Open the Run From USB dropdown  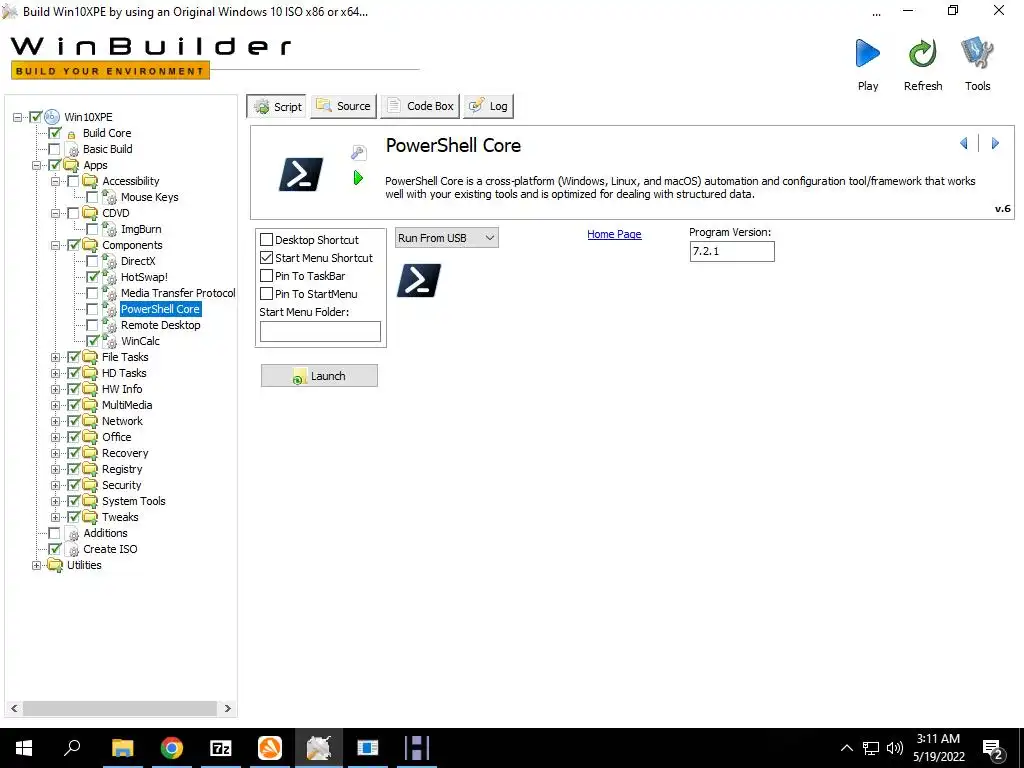[x=447, y=238]
